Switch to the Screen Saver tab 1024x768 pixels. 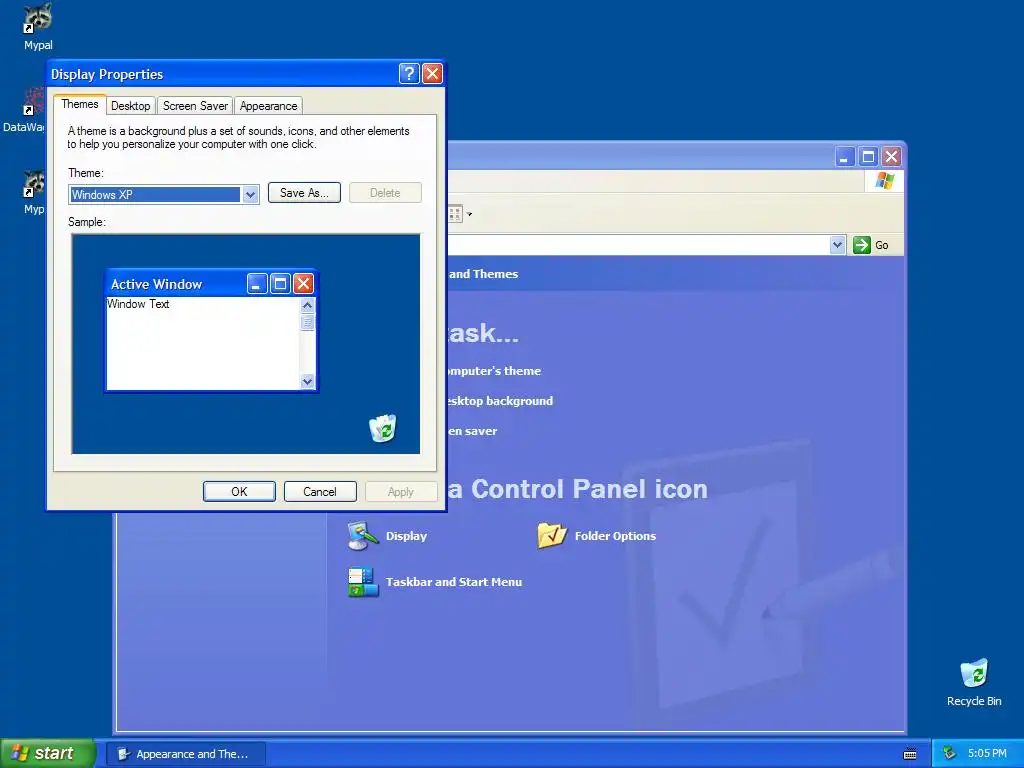195,106
